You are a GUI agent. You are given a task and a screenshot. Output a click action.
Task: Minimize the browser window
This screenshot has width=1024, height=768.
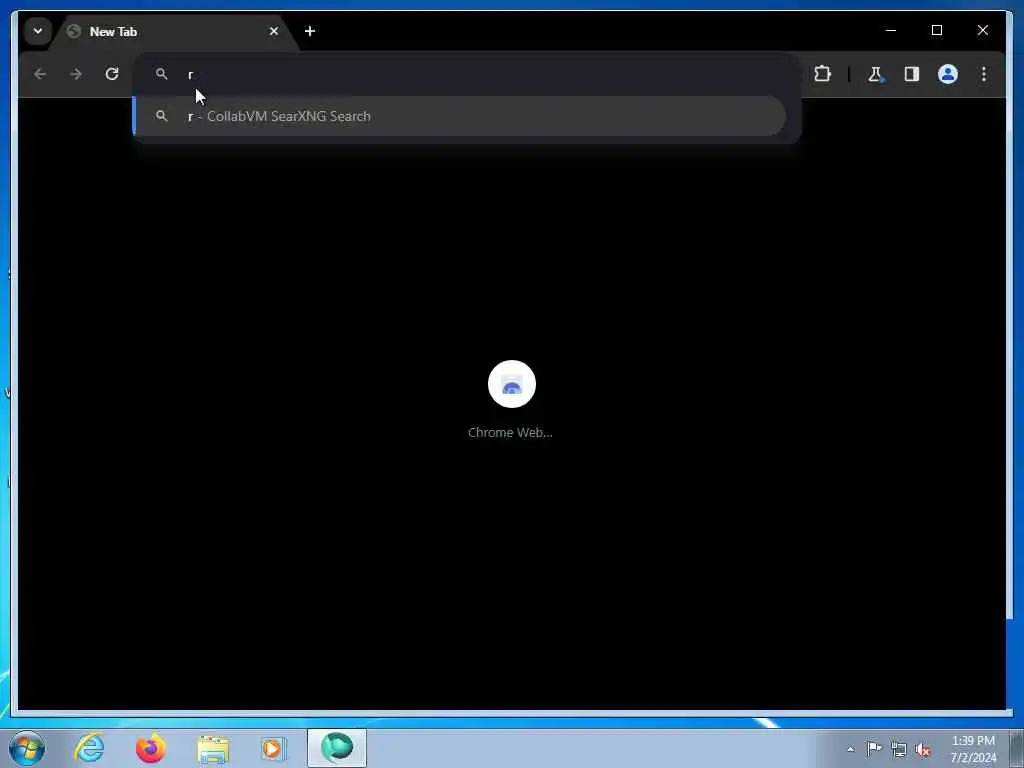tap(891, 30)
